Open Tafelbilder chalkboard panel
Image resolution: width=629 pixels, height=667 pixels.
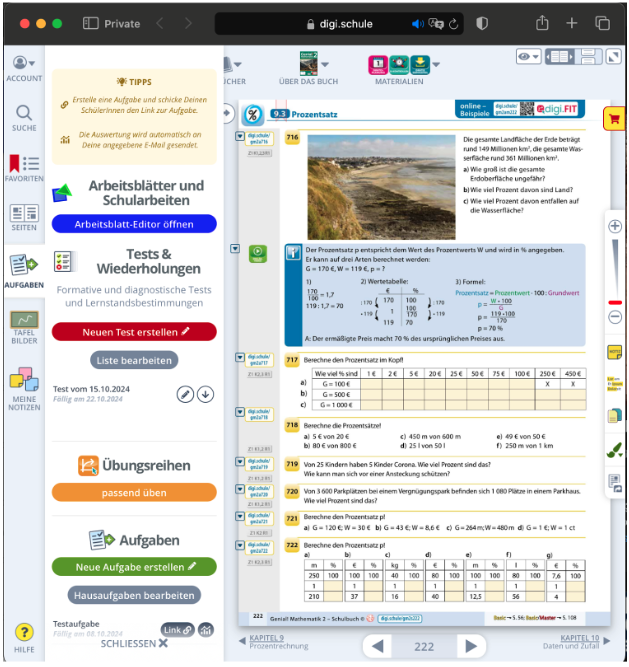tap(24, 327)
